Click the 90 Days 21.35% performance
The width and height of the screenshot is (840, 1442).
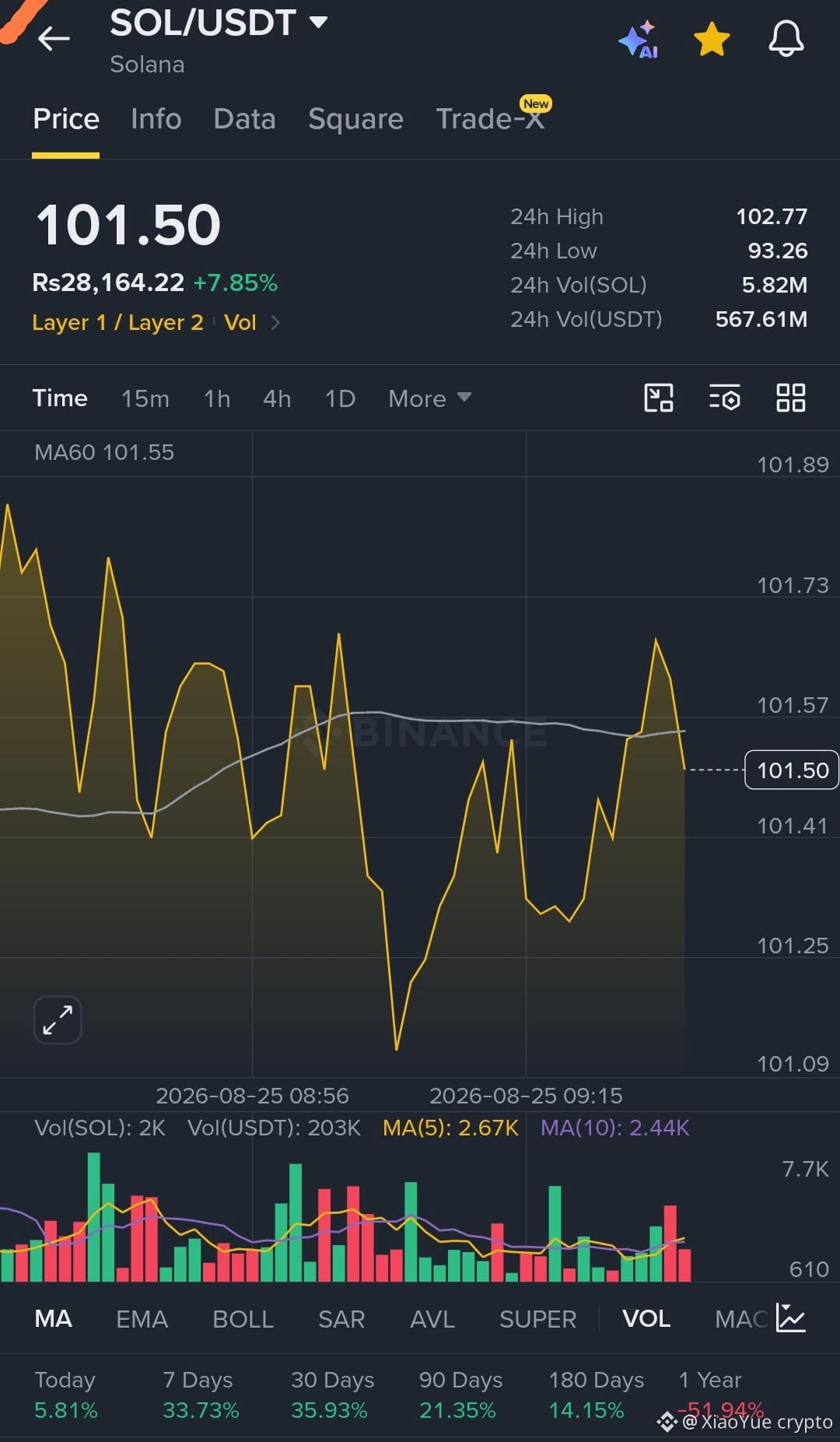click(460, 1395)
